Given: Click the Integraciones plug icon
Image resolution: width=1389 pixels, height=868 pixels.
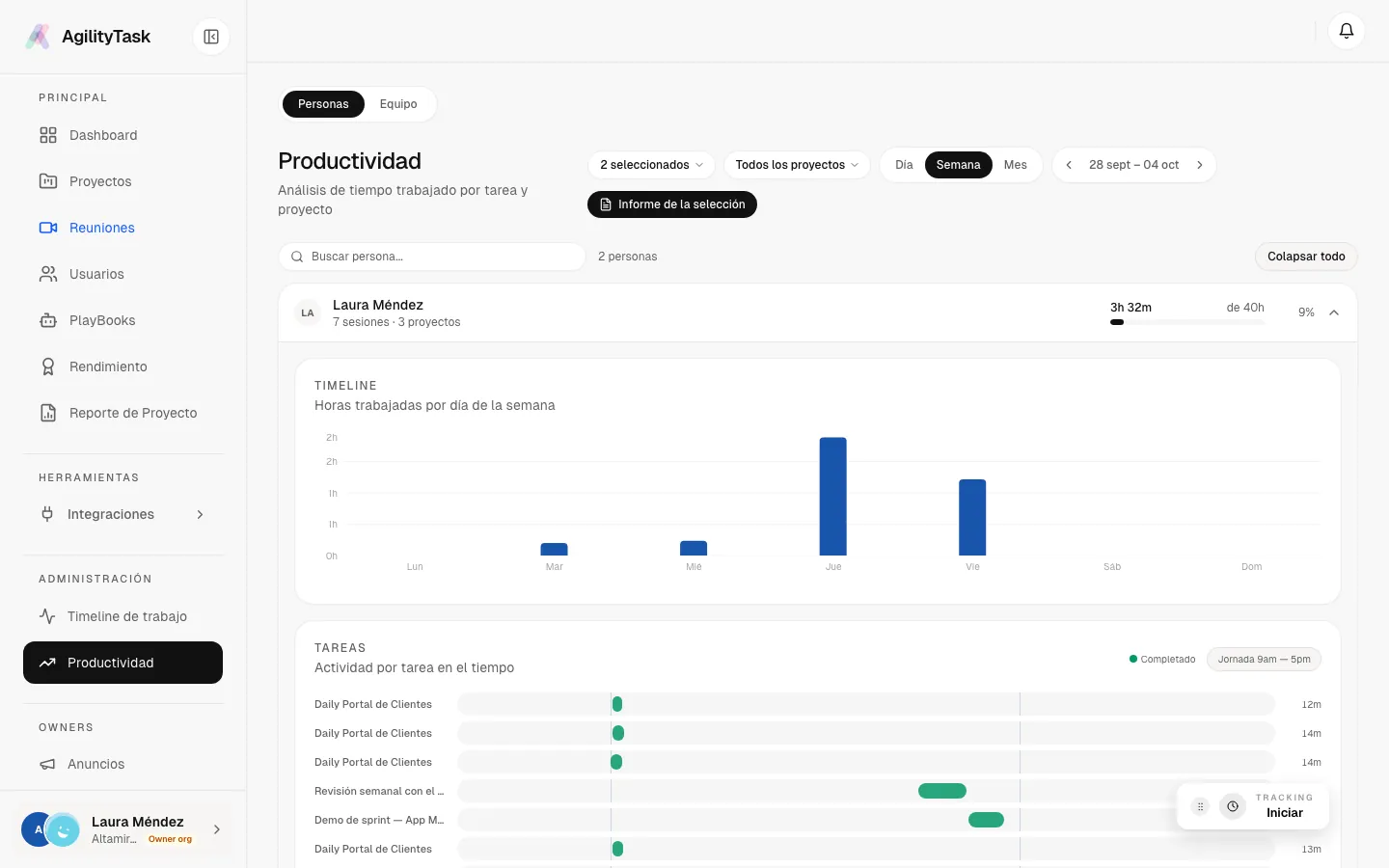Looking at the screenshot, I should point(47,514).
